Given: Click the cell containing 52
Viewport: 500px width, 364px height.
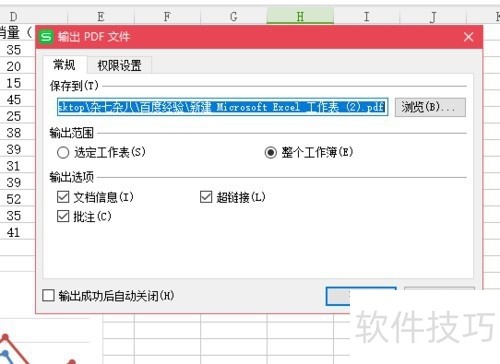Looking at the screenshot, I should click(x=17, y=199).
